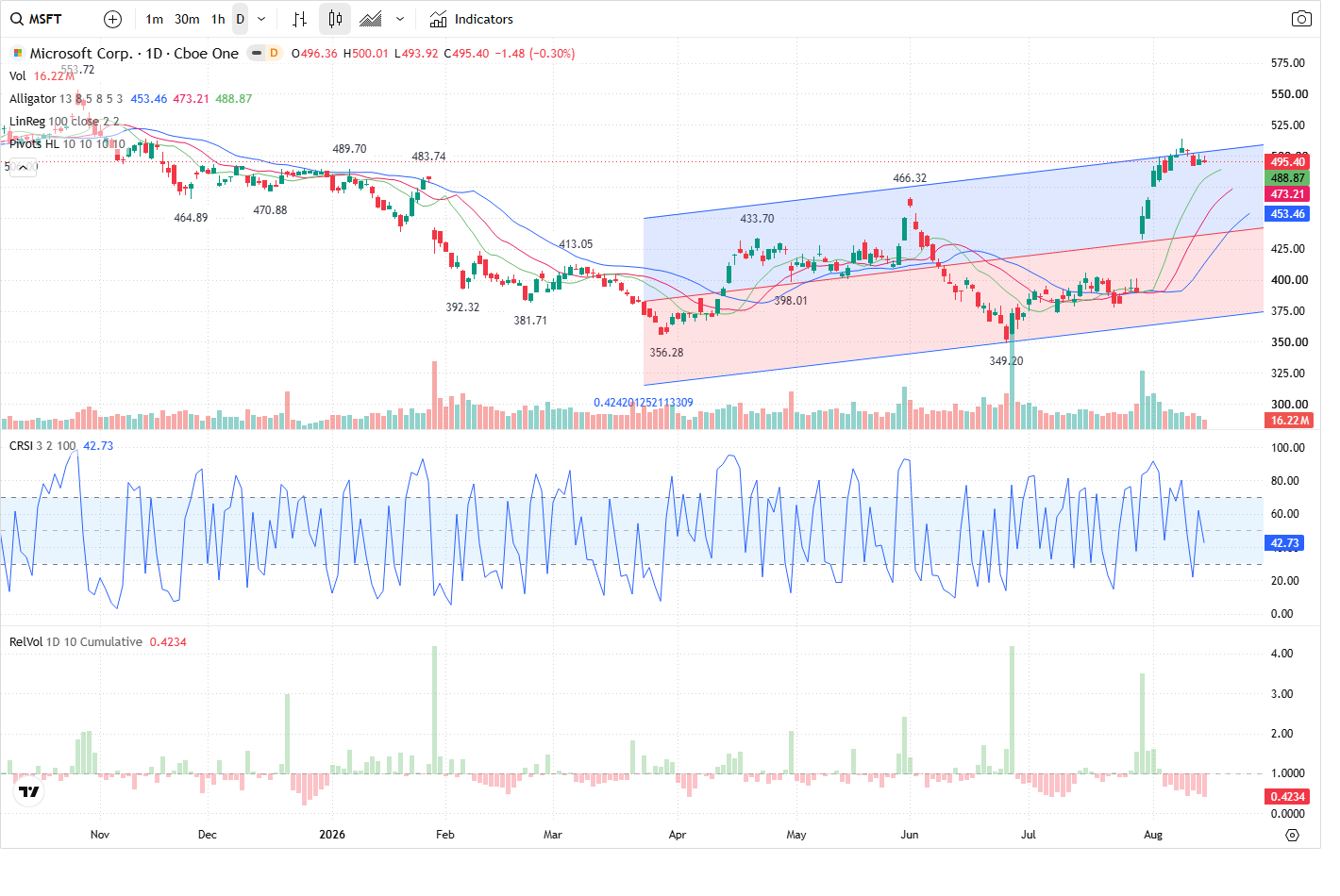This screenshot has height=896, width=1340.
Task: Click the blue 42.73 CRSI scale label
Action: pos(1284,543)
